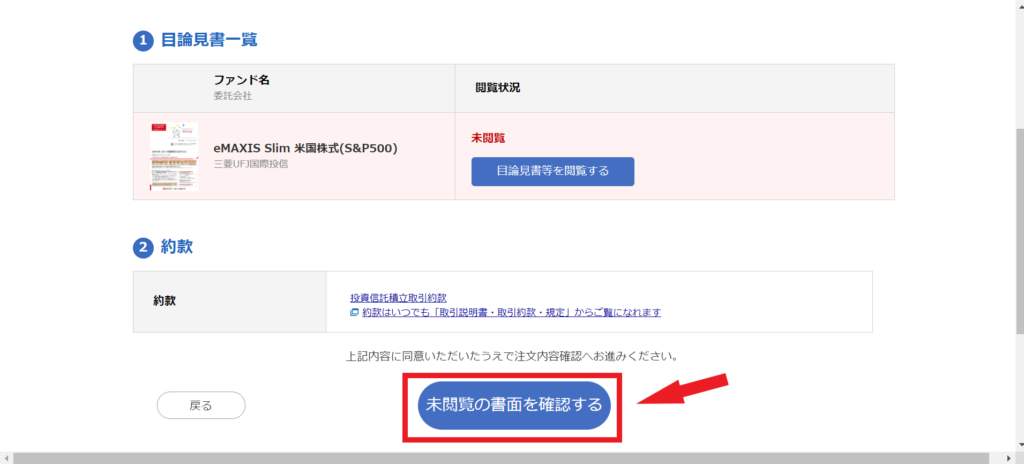Open the 投資信託積立取引約款 link

pyautogui.click(x=398, y=298)
